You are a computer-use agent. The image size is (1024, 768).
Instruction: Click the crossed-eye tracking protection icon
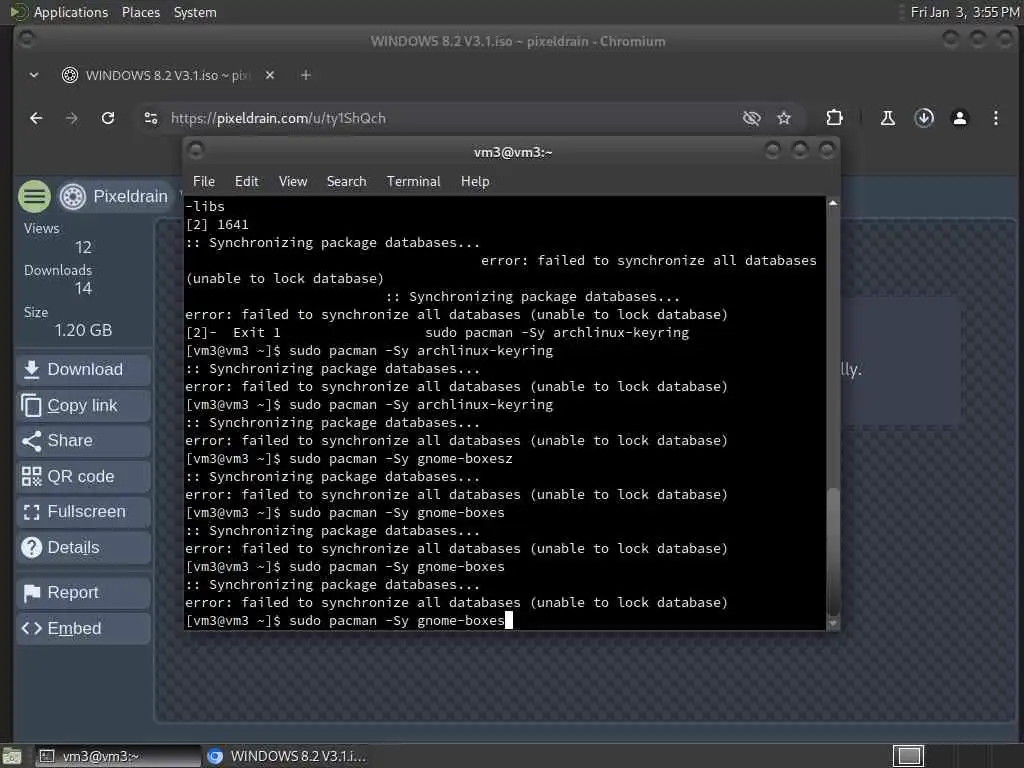[x=752, y=118]
